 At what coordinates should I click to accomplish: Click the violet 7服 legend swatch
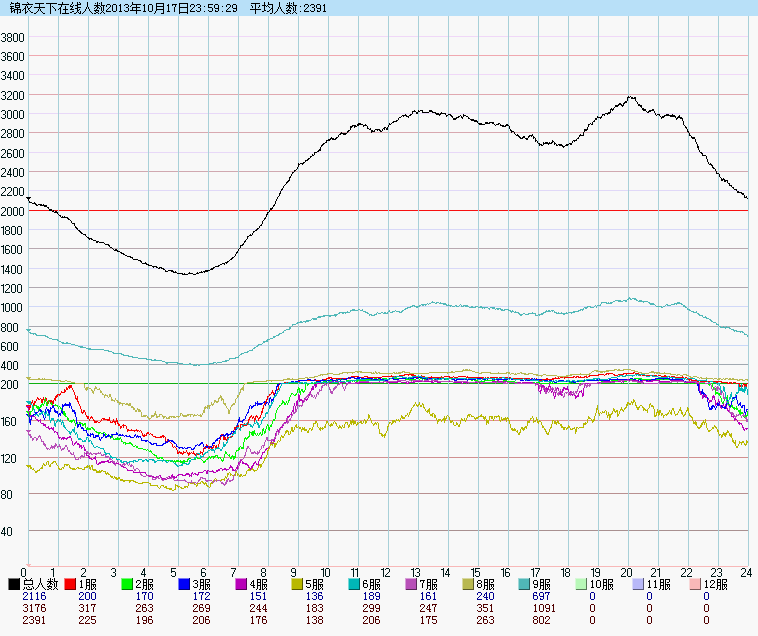click(413, 583)
